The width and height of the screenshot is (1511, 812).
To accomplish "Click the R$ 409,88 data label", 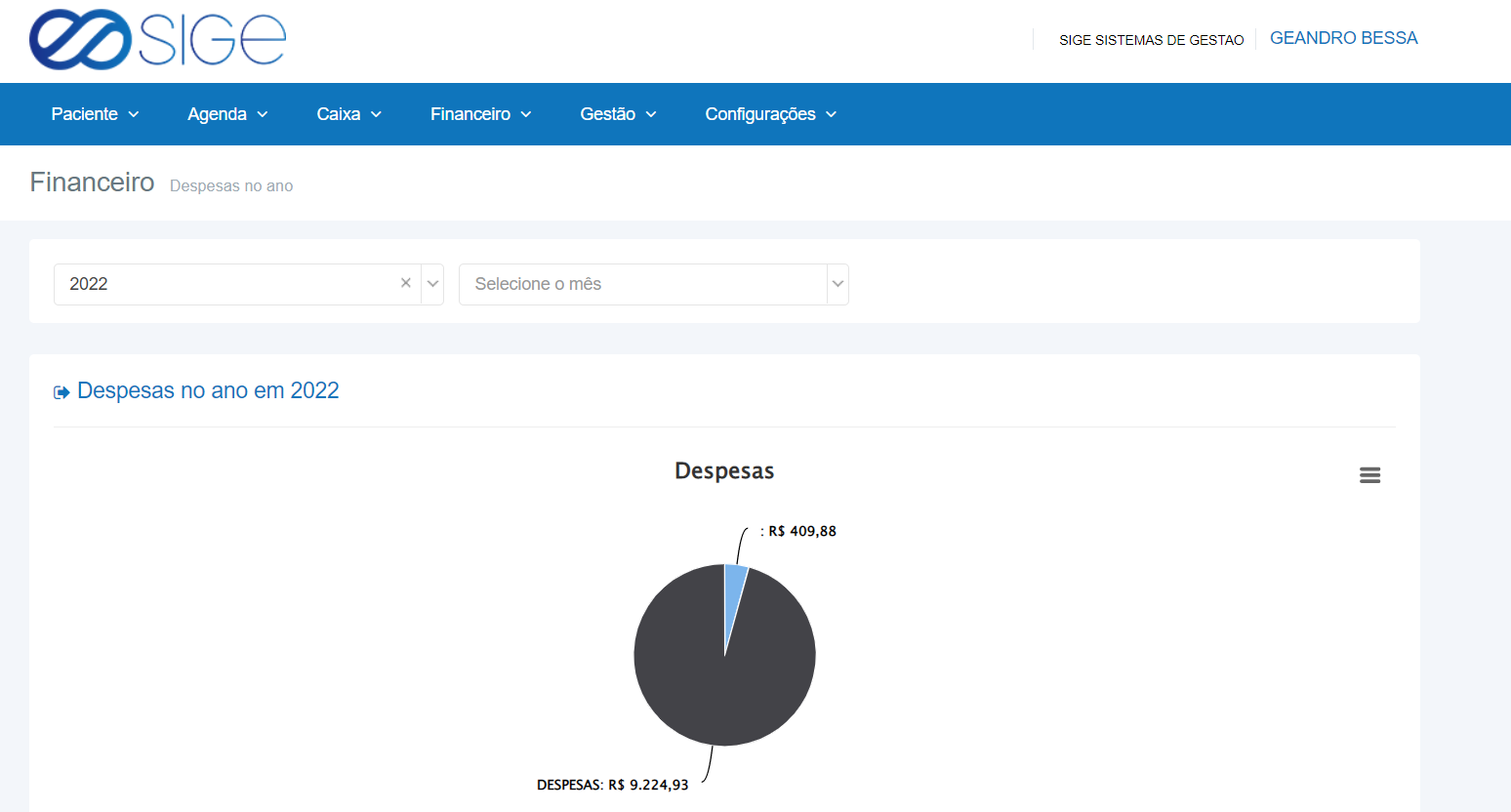I will point(798,531).
